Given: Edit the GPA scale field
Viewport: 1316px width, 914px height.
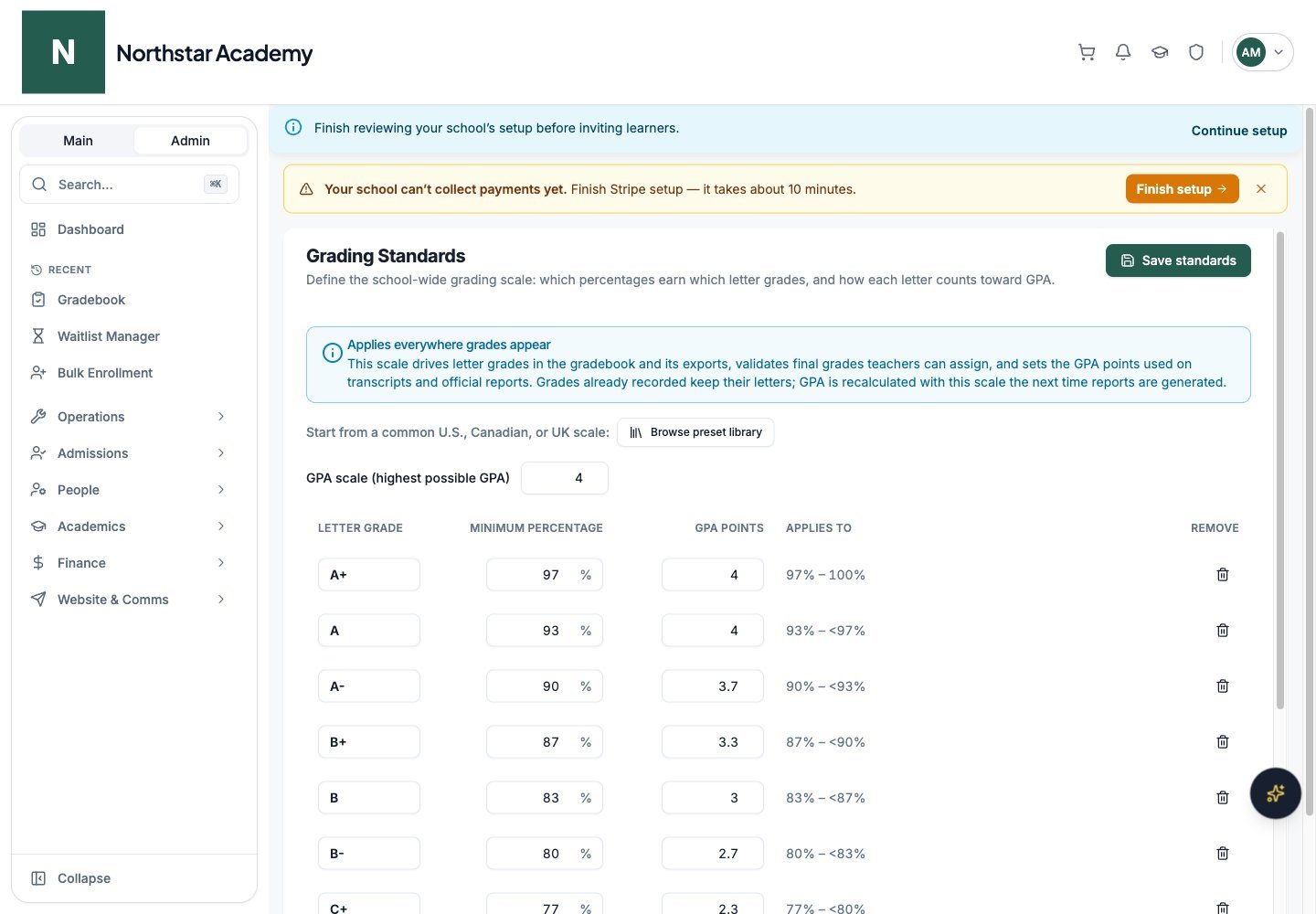Looking at the screenshot, I should pyautogui.click(x=565, y=478).
